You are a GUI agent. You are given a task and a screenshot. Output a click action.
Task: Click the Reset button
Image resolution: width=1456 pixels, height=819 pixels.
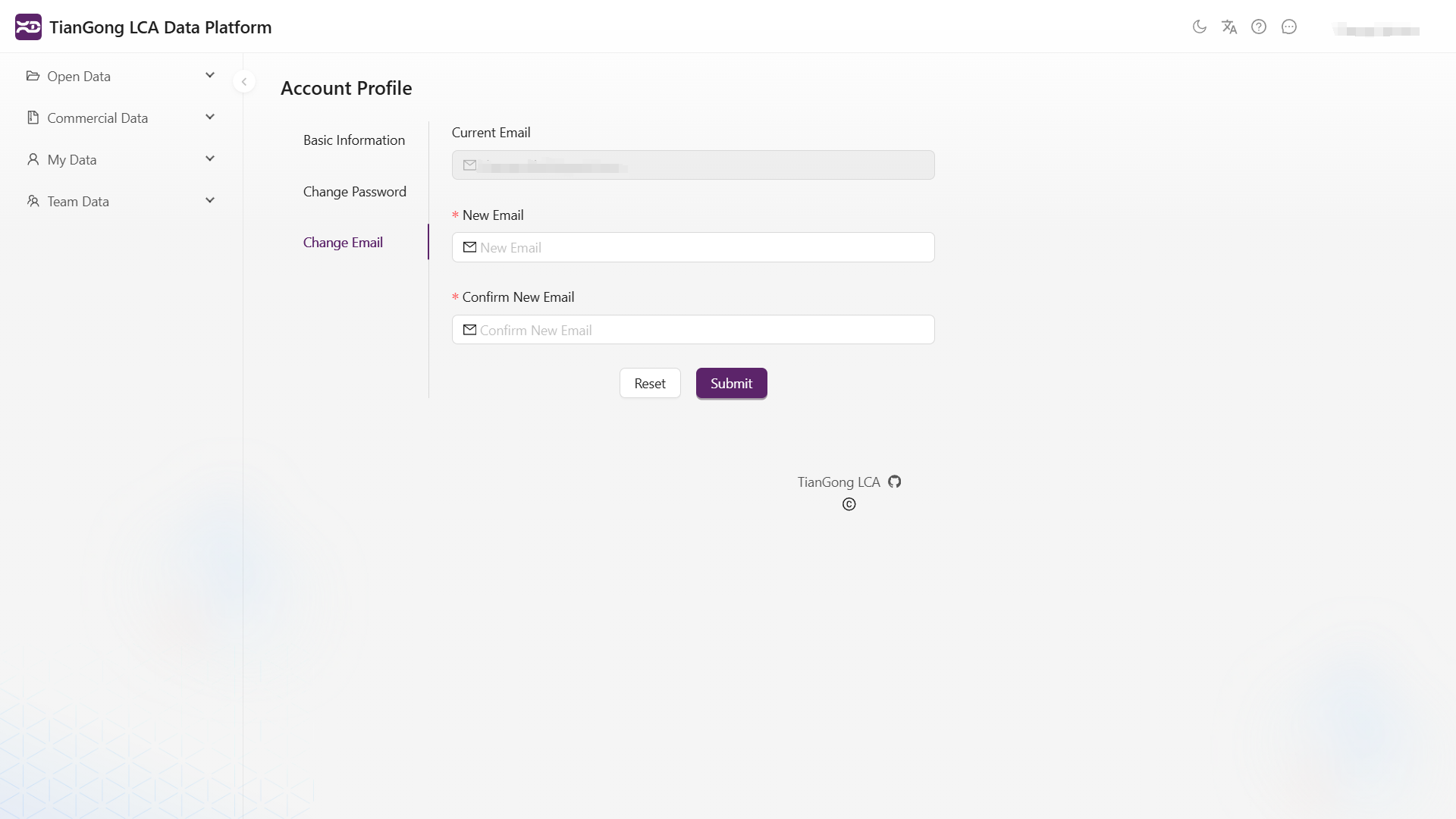click(649, 383)
